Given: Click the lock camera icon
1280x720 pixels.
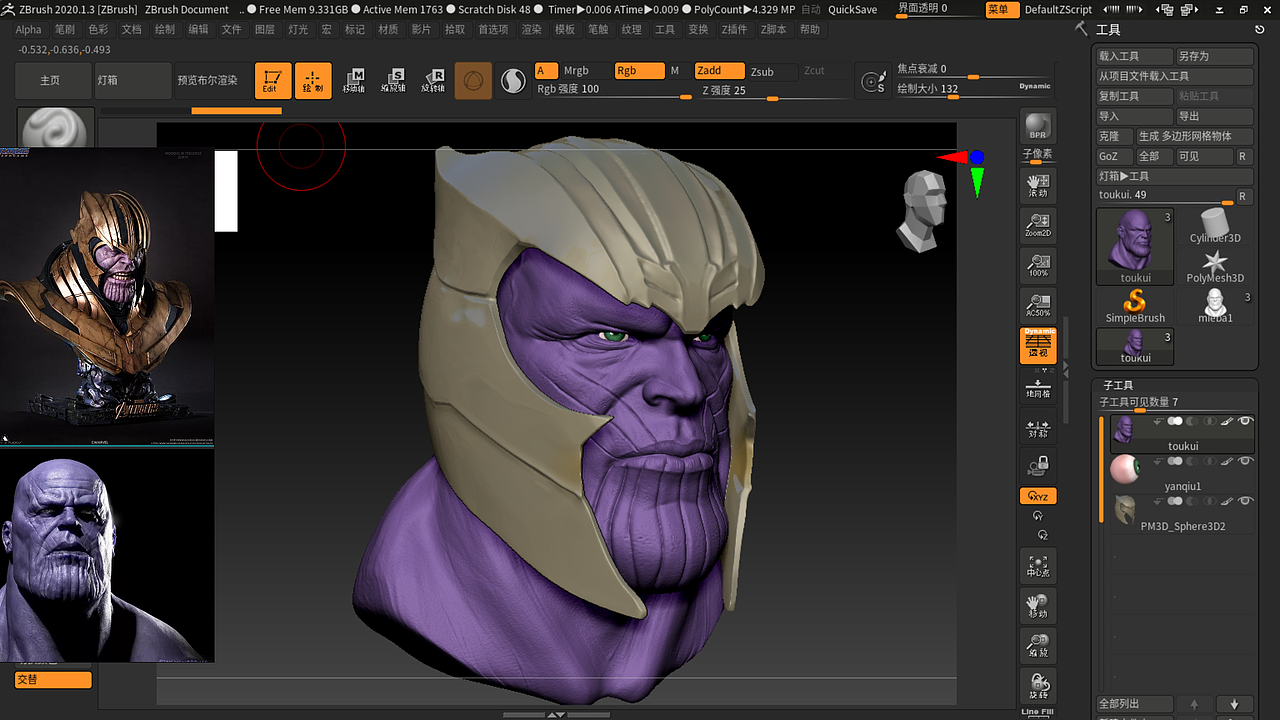Looking at the screenshot, I should click(1038, 465).
